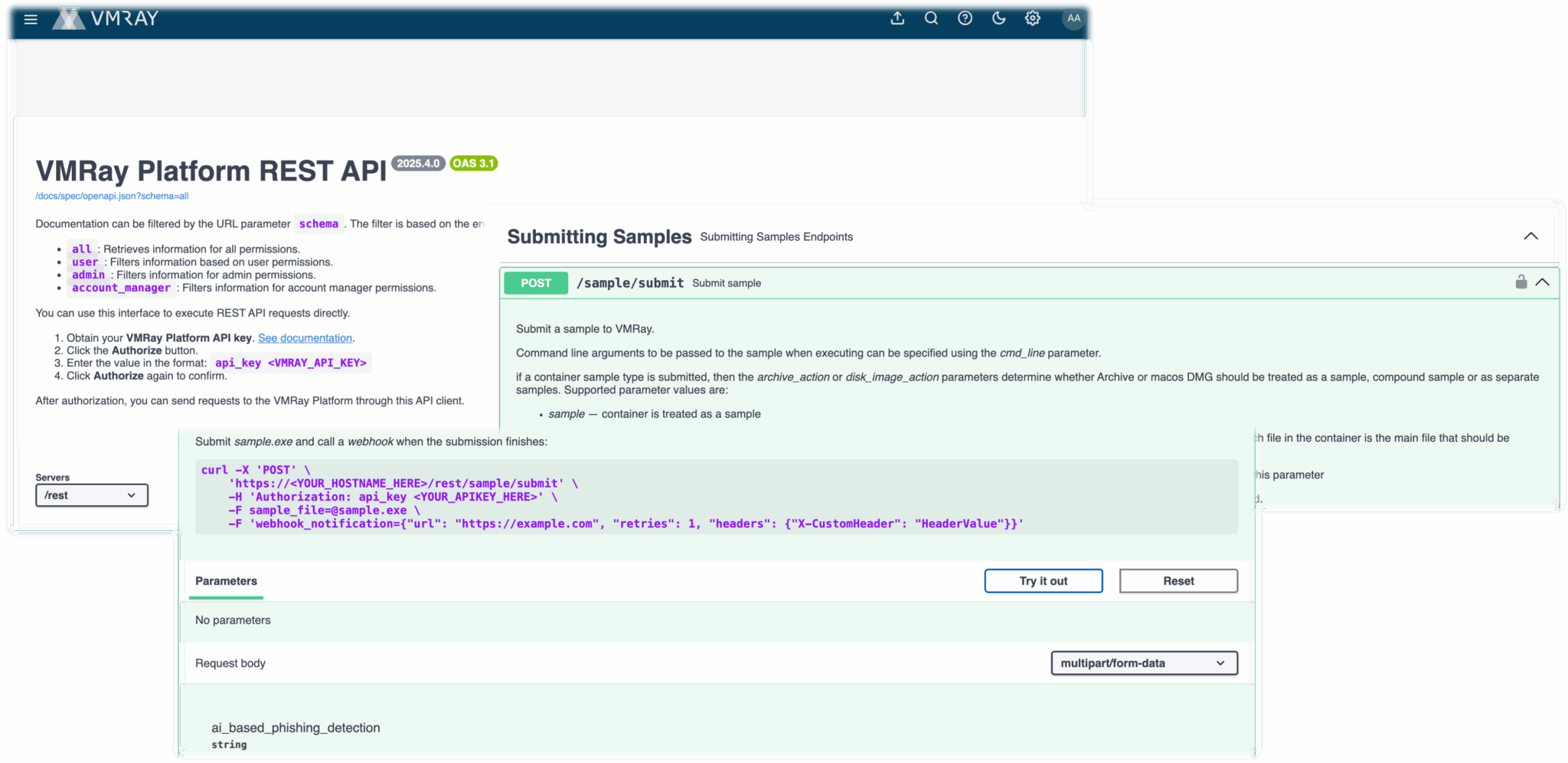The image size is (1568, 763).
Task: Open the See documentation link
Action: [x=305, y=337]
